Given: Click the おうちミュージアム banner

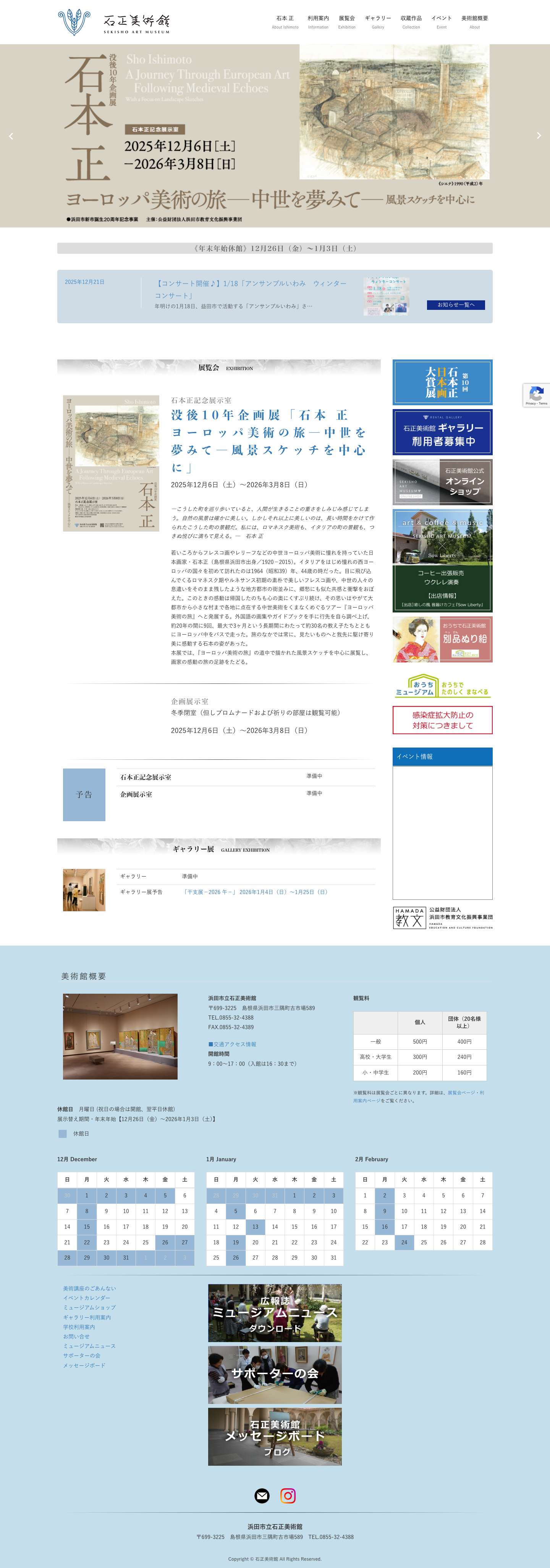Looking at the screenshot, I should 443,685.
